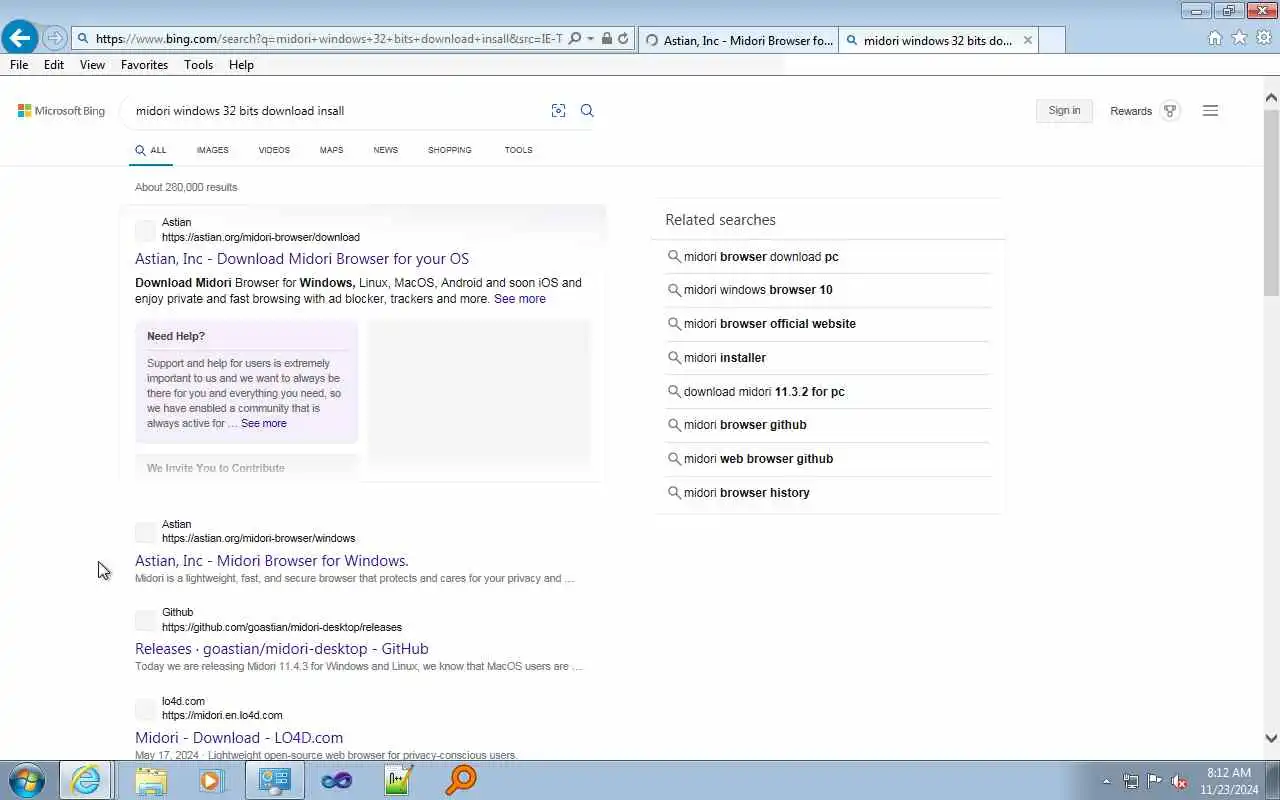Click the taskbar clock showing 8:12 AM
Screen dimensions: 1280x800
(1229, 781)
